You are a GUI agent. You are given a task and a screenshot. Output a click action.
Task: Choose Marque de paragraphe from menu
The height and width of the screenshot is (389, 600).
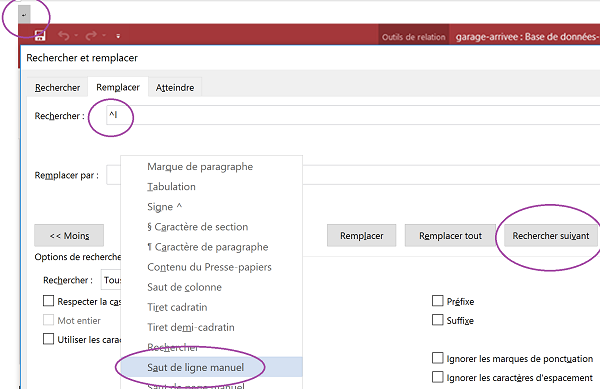[x=212, y=167]
